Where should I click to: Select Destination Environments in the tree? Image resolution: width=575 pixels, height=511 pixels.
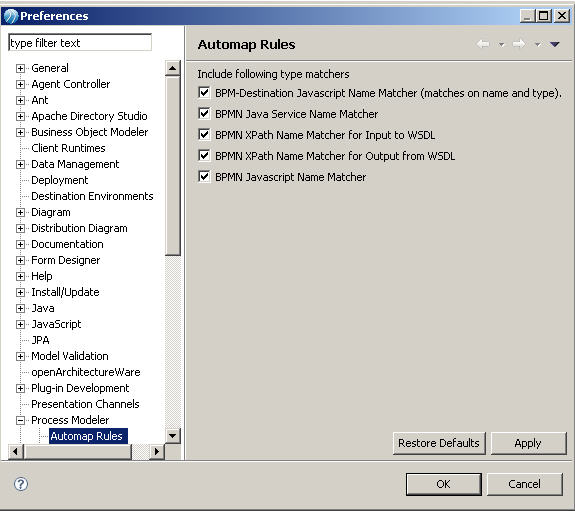(x=92, y=196)
